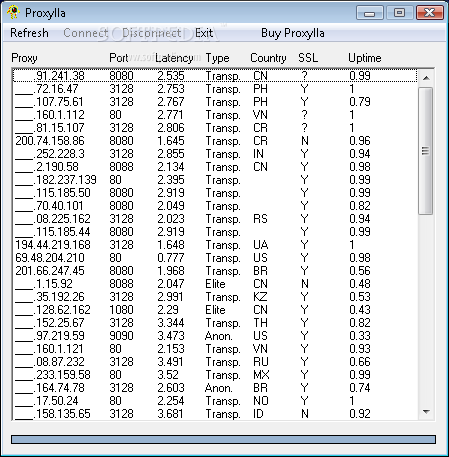Select proxy row ___.08.225.162
Screen dimensions: 449x457
[215, 219]
